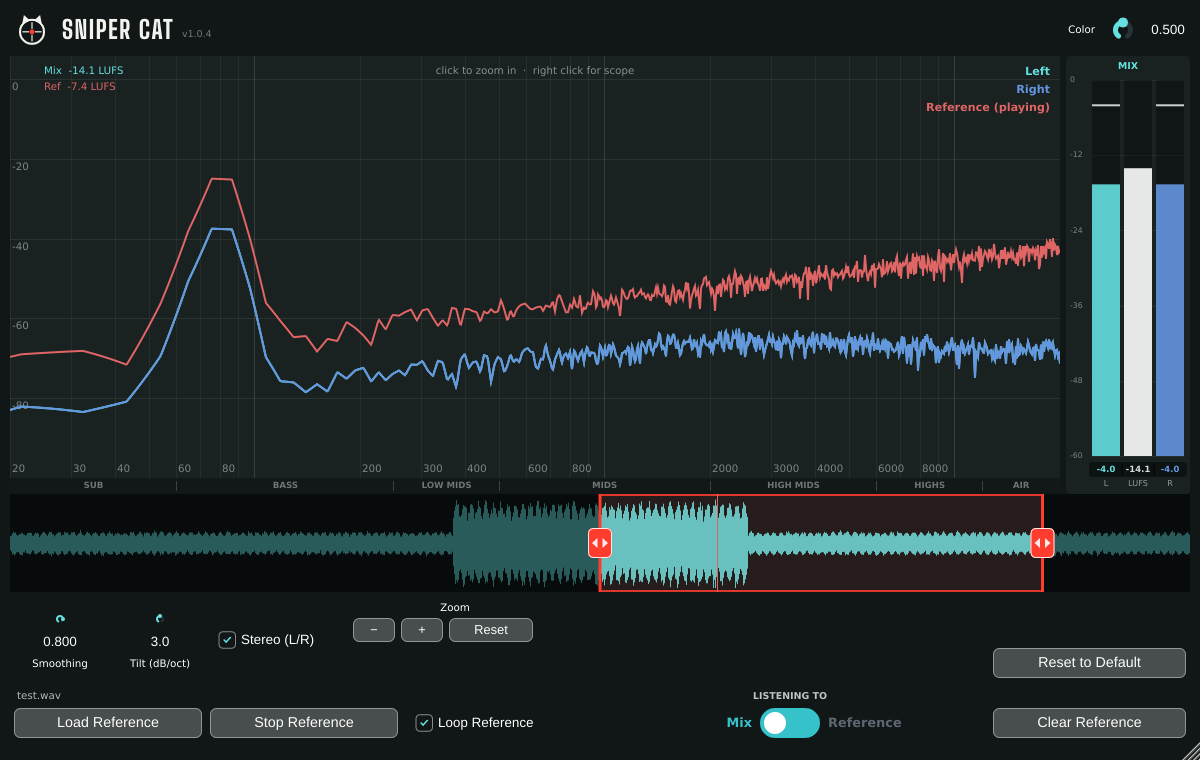Click the left loop region handle
This screenshot has width=1200, height=760.
click(x=599, y=543)
